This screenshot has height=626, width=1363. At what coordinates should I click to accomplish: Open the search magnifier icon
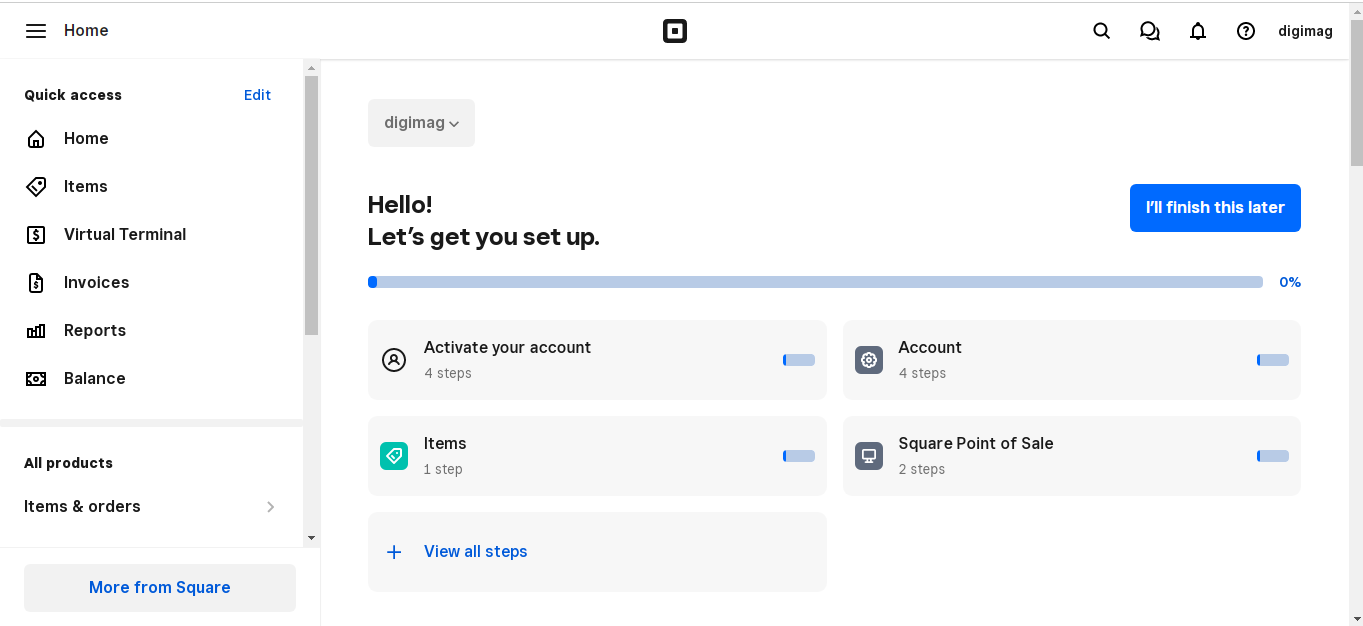point(1101,31)
